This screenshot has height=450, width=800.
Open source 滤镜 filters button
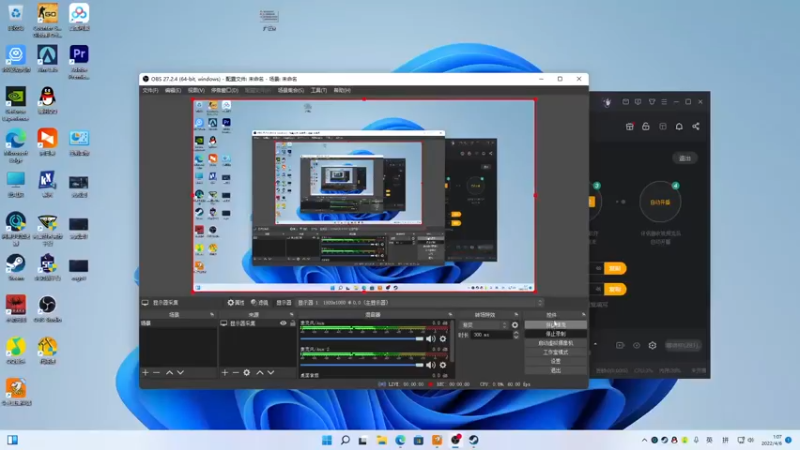click(260, 303)
